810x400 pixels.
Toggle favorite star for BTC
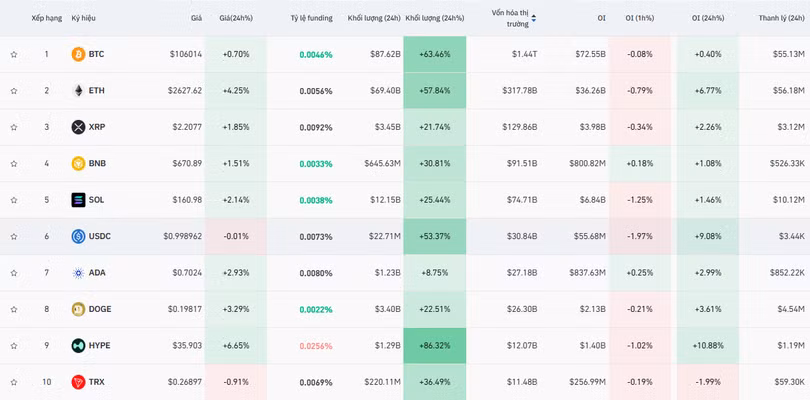14,54
